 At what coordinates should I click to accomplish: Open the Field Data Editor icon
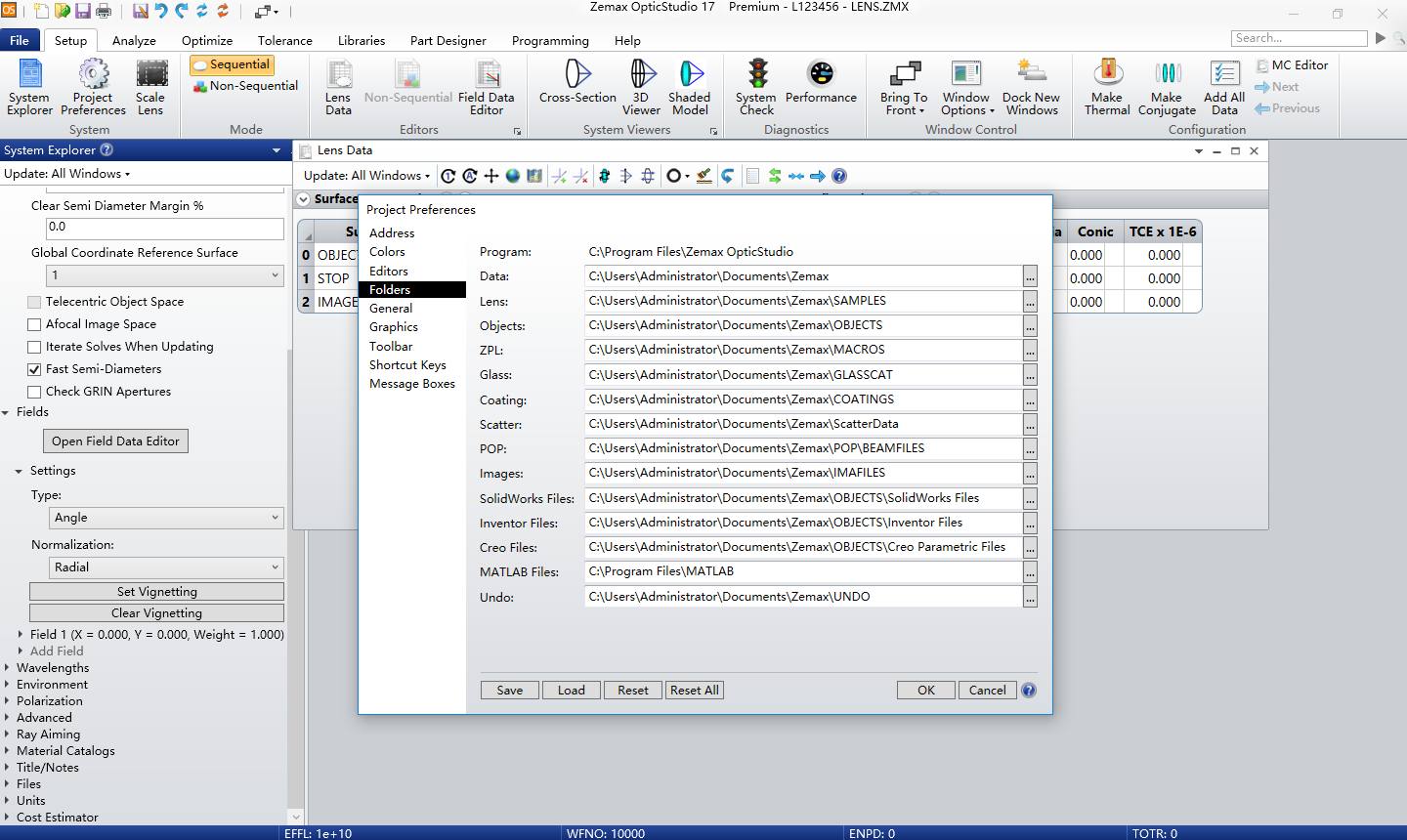(487, 87)
